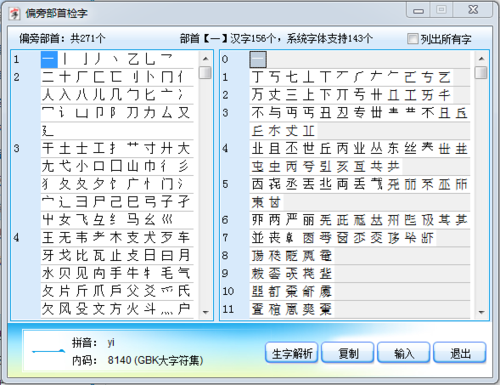
Task: Pick the character 下 in stroke row 2
Action: click(x=326, y=95)
